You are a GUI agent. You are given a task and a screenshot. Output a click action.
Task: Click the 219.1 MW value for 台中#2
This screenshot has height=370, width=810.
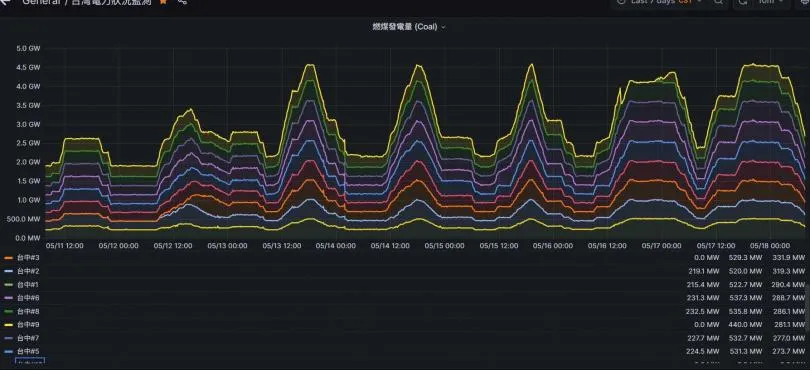pyautogui.click(x=704, y=271)
